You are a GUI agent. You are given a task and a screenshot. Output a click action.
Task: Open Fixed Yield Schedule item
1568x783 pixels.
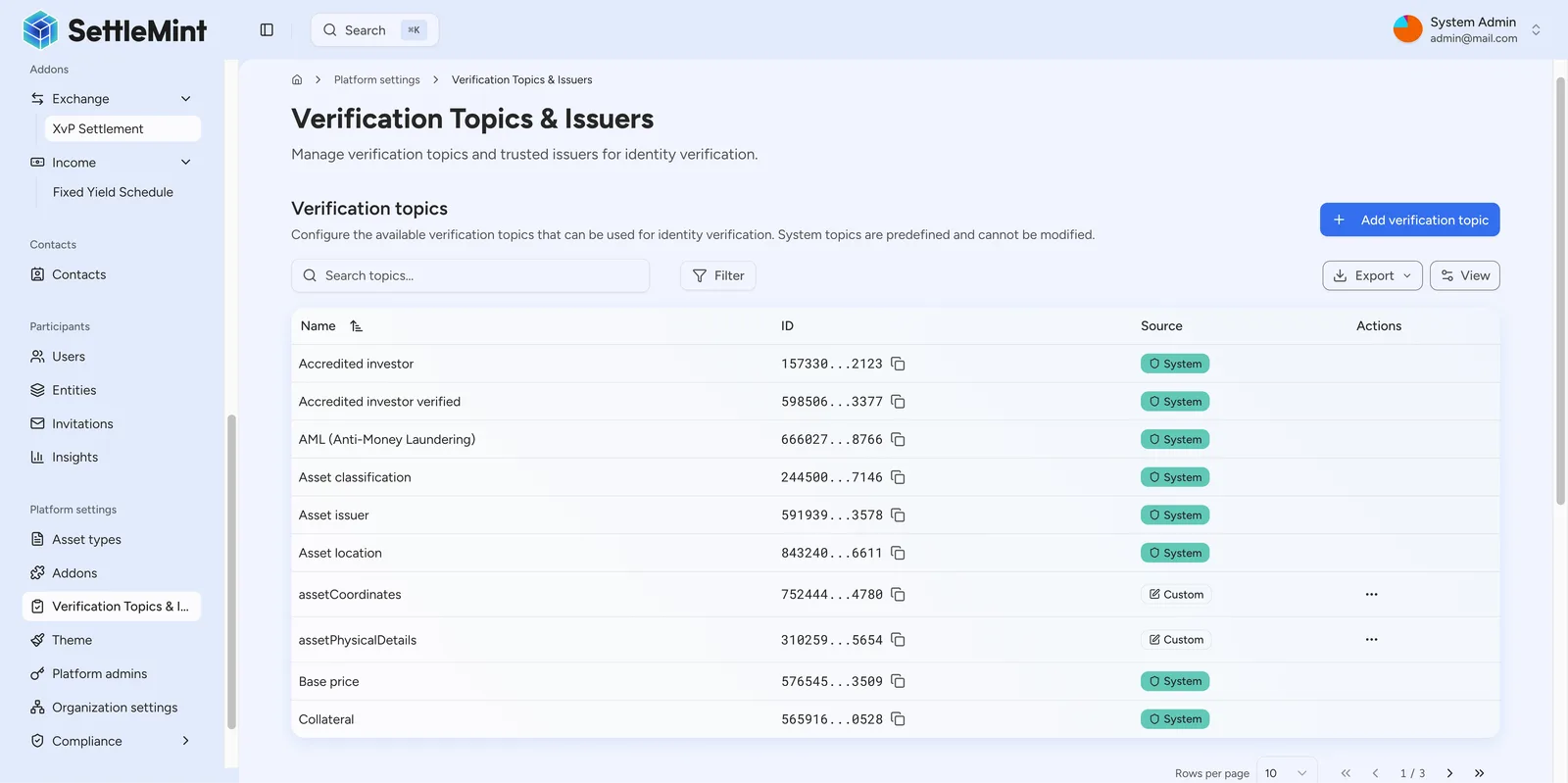[122, 192]
